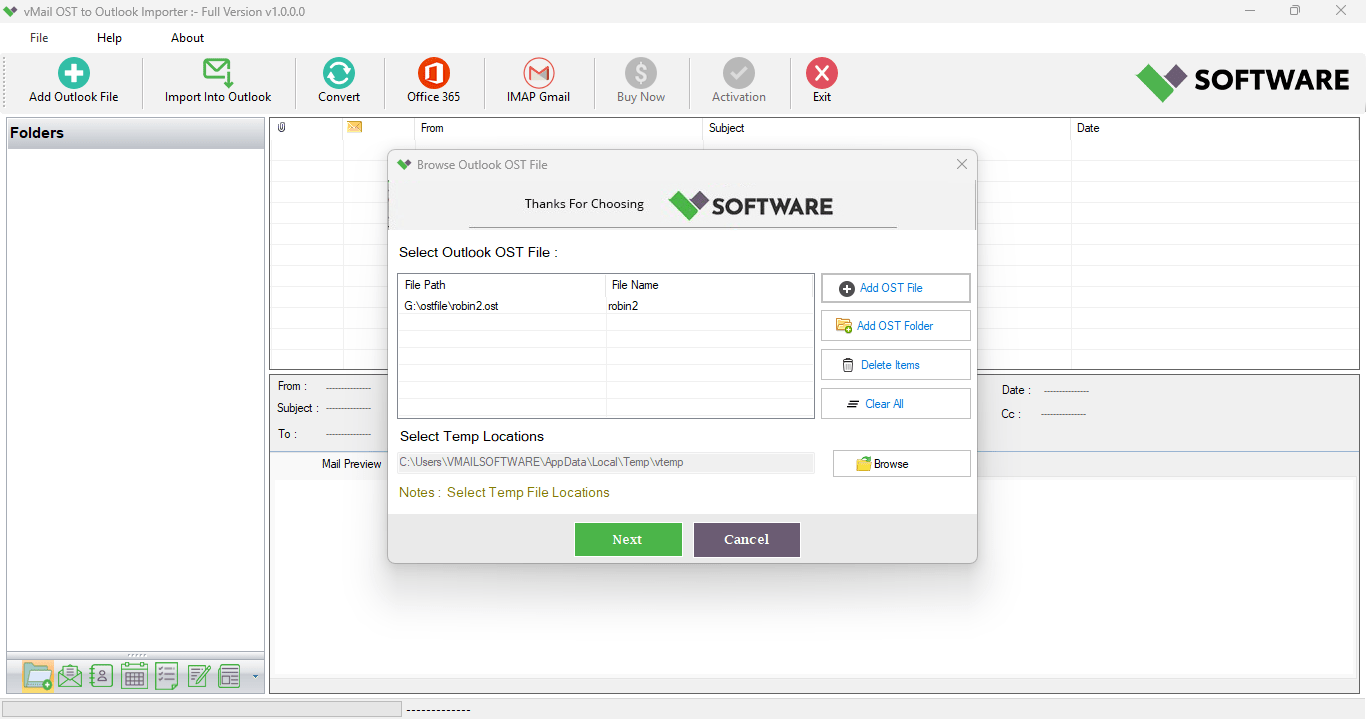Switch to the Mail Preview tab
The width and height of the screenshot is (1366, 720).
[351, 464]
